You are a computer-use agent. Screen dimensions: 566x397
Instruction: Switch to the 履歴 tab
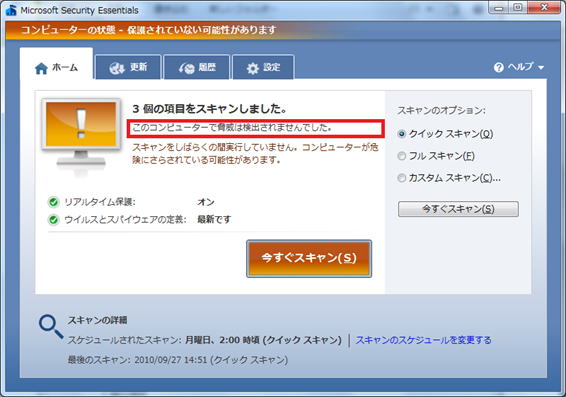tap(197, 67)
